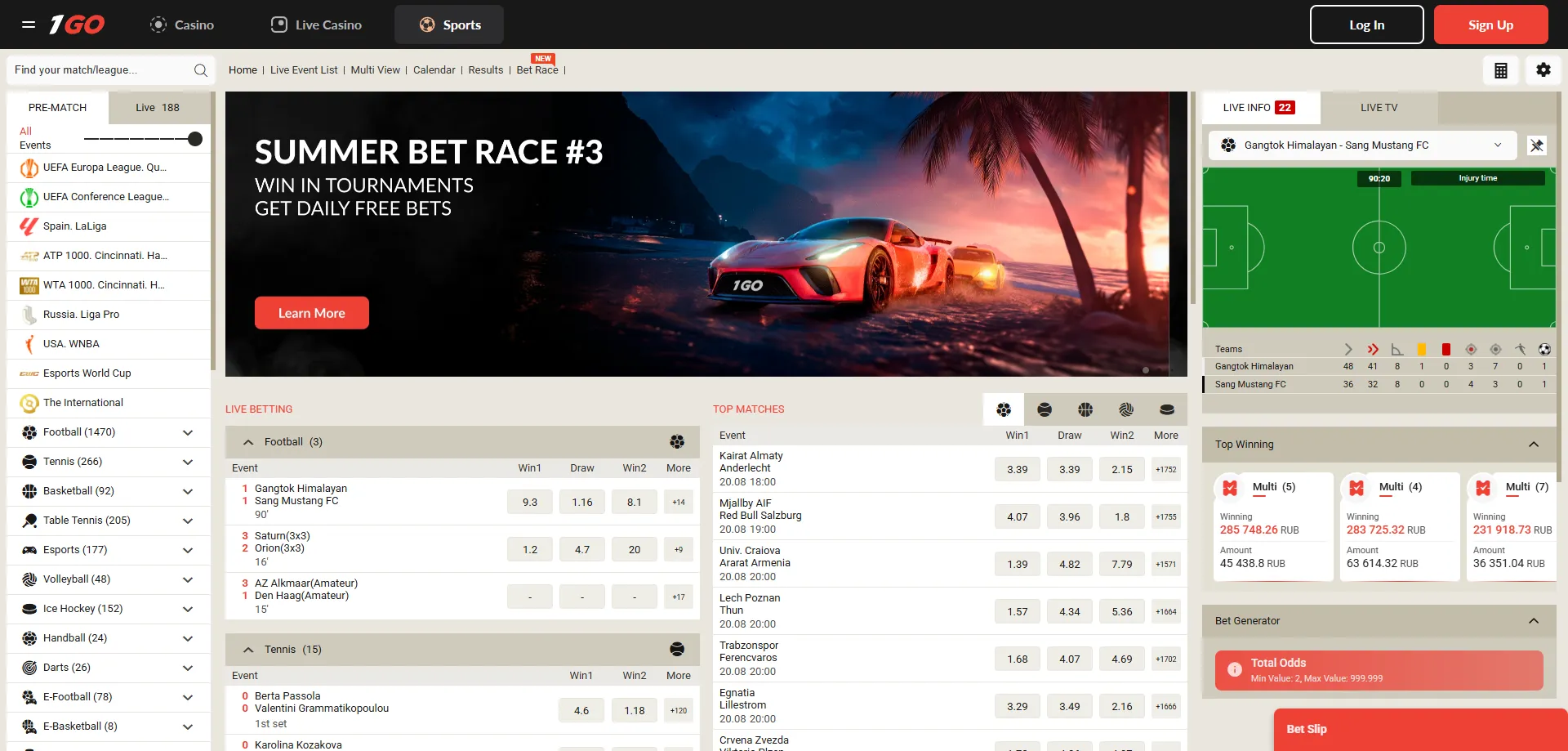The image size is (1568, 751).
Task: Click the corner kick stat icon
Action: [x=1397, y=349]
